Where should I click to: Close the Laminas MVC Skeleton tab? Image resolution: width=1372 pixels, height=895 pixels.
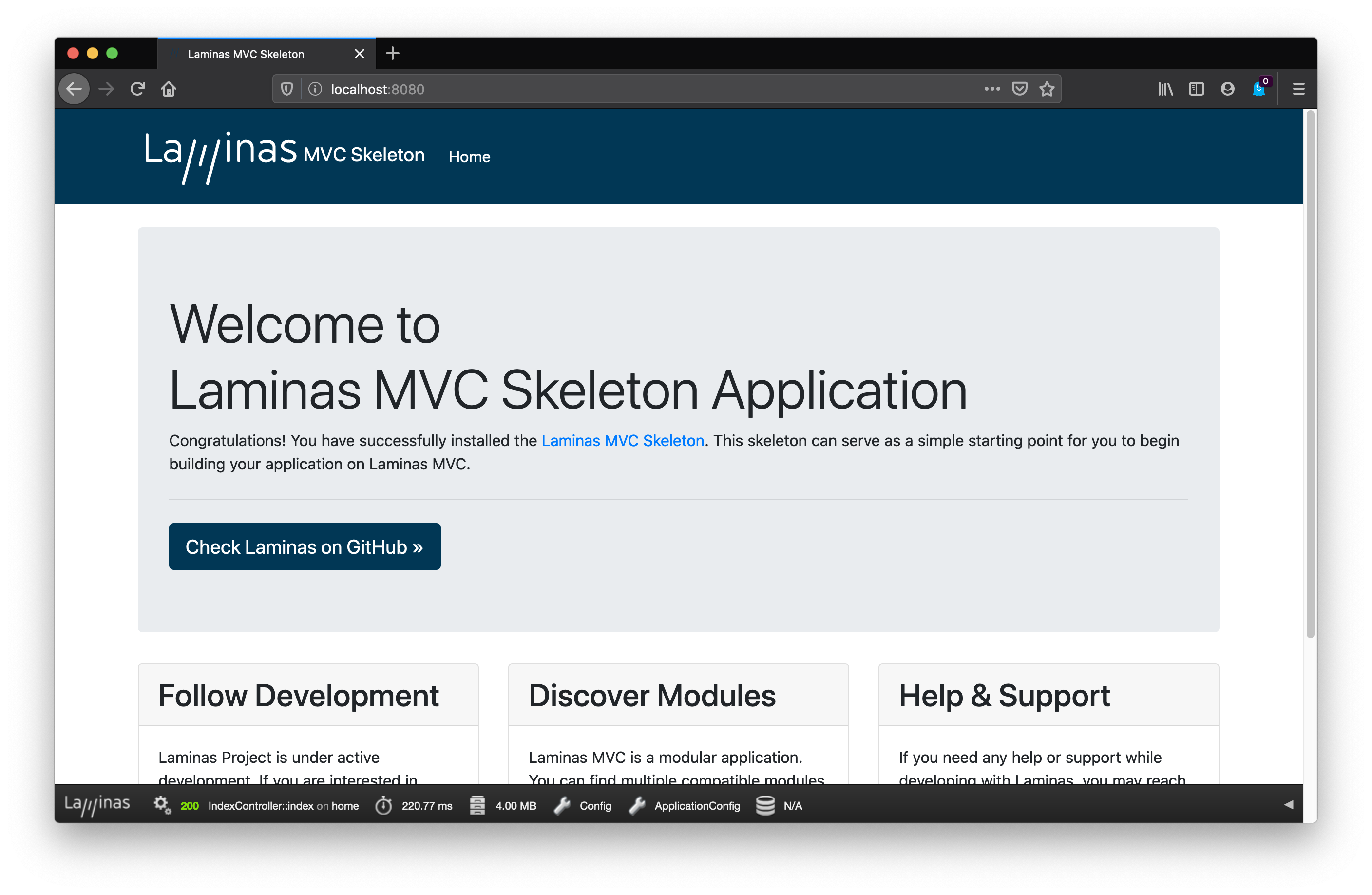point(359,54)
